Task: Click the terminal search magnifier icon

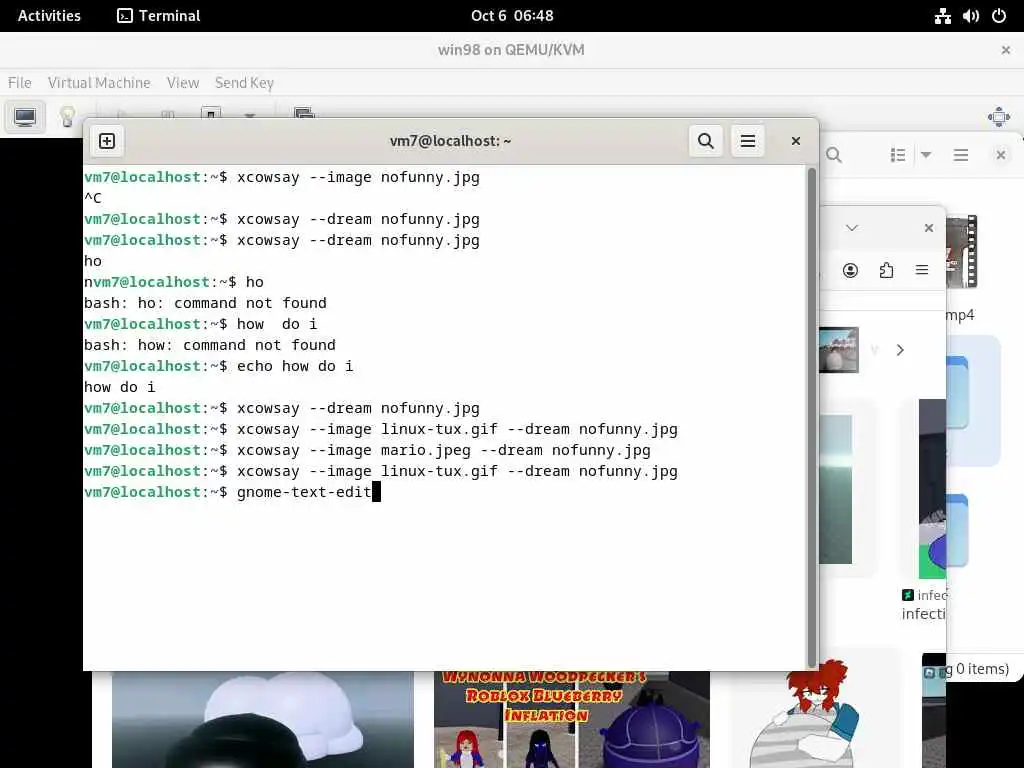Action: 705,141
